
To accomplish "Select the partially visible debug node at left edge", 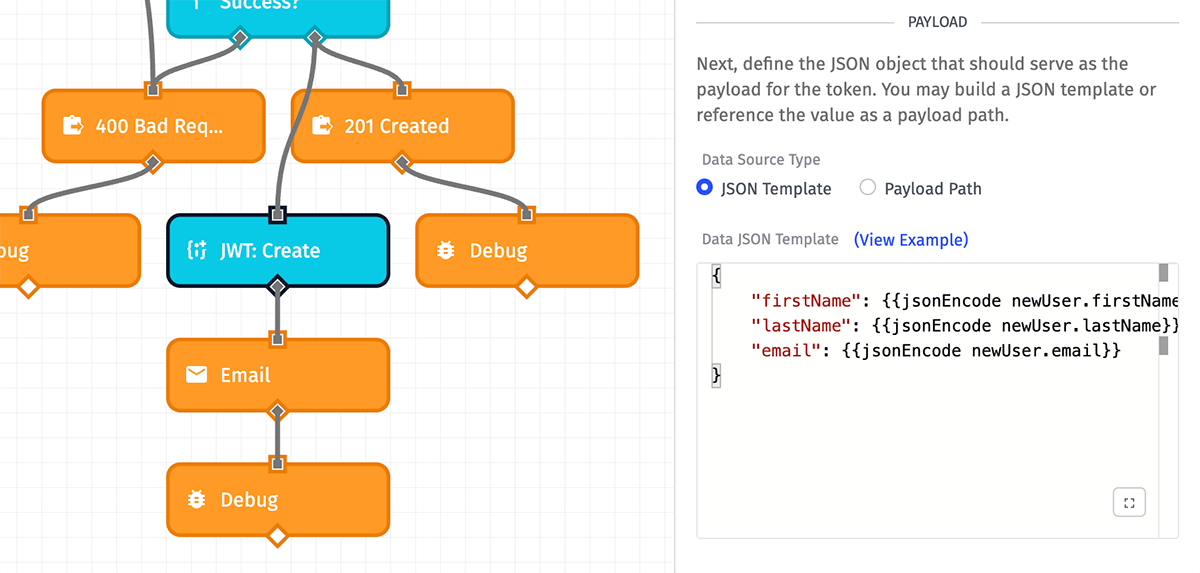I will click(x=69, y=251).
